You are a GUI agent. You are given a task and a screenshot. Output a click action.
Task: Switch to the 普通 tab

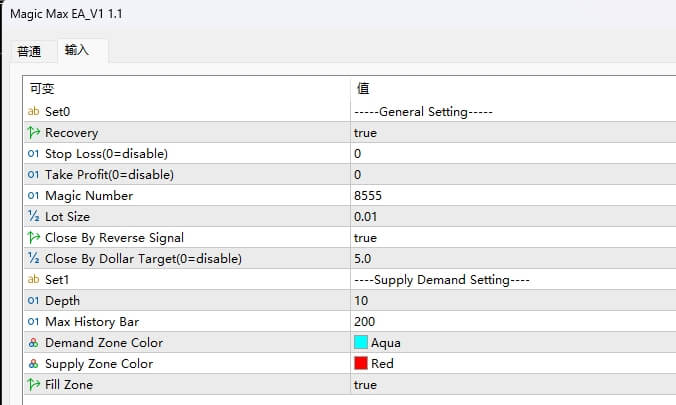click(x=30, y=51)
